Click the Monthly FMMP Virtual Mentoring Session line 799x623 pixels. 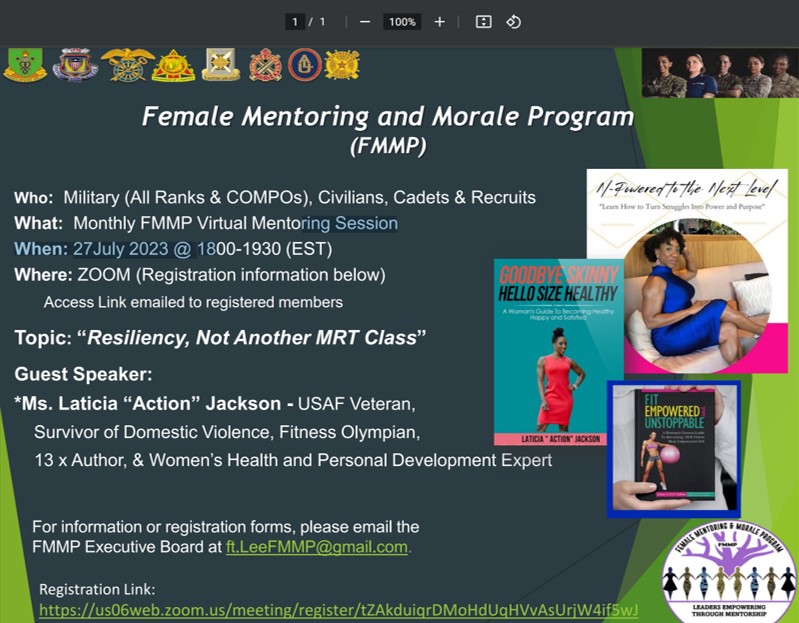pos(206,223)
